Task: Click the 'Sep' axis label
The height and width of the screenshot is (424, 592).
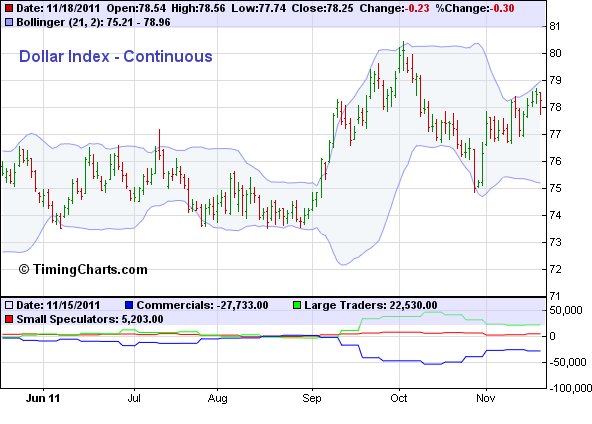Action: pos(312,398)
